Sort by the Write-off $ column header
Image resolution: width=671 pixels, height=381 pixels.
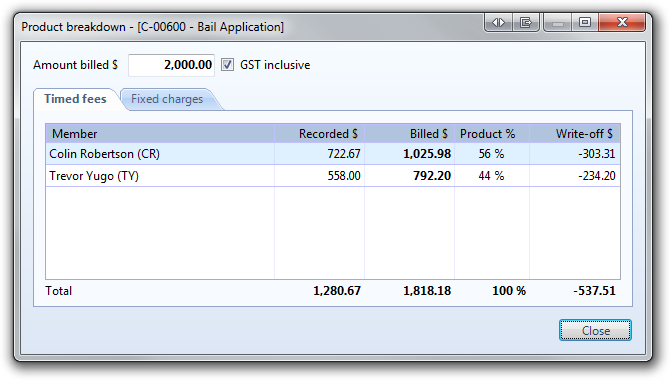coord(575,134)
